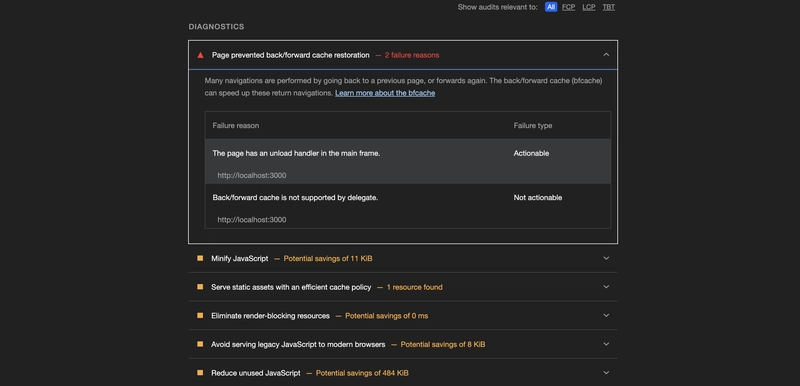The width and height of the screenshot is (800, 386).
Task: Expand Reduce unused JavaScript chevron
Action: tap(606, 373)
